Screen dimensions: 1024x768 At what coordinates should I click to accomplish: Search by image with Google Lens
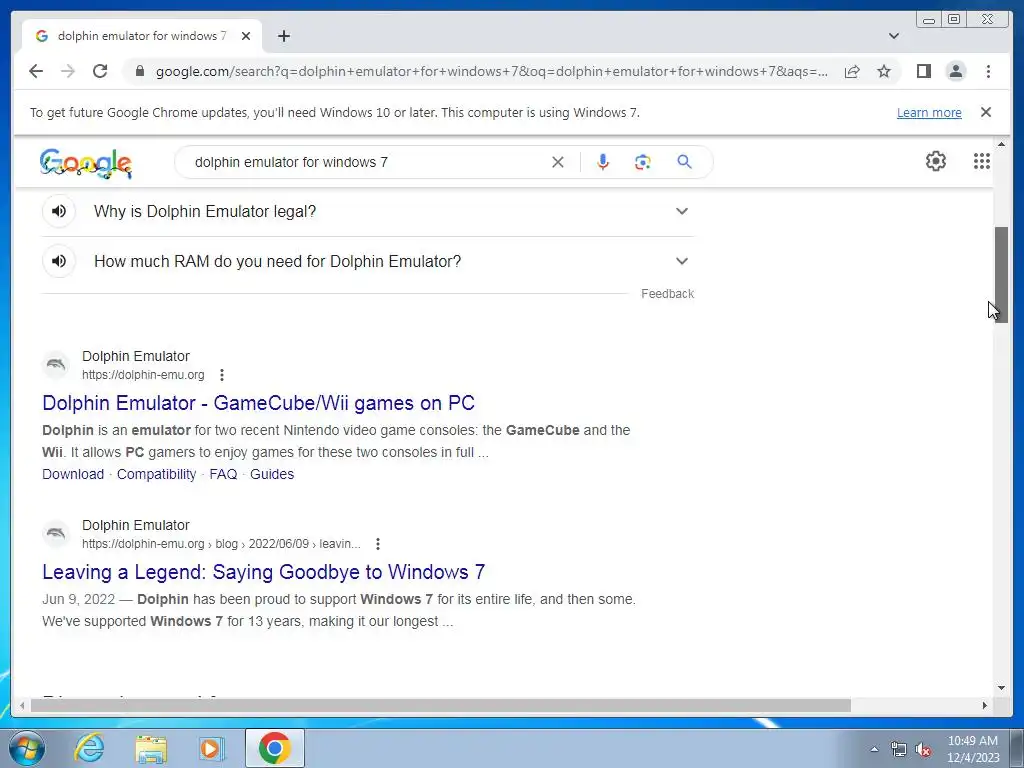[x=643, y=162]
